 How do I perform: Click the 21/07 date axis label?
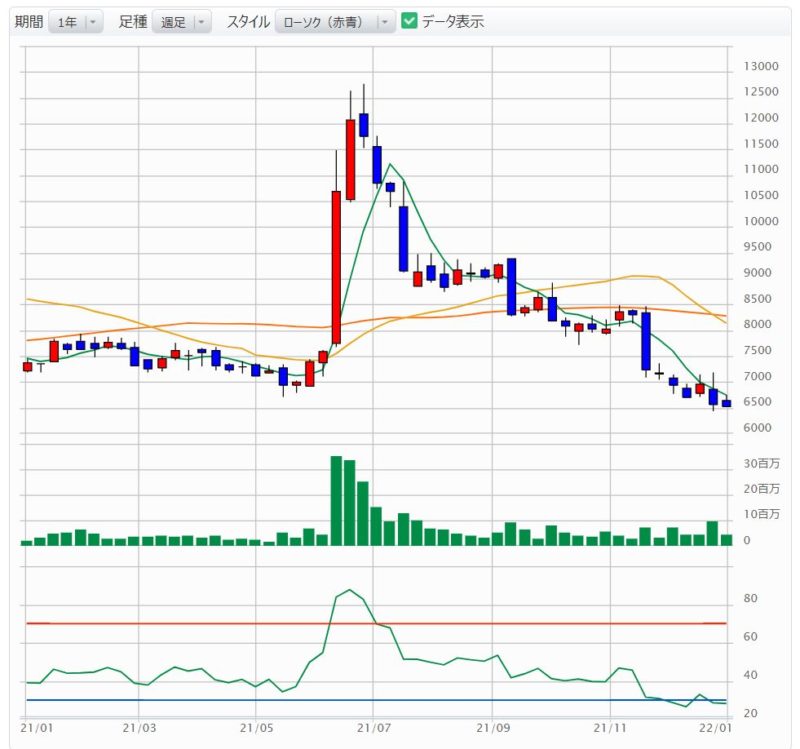(373, 728)
